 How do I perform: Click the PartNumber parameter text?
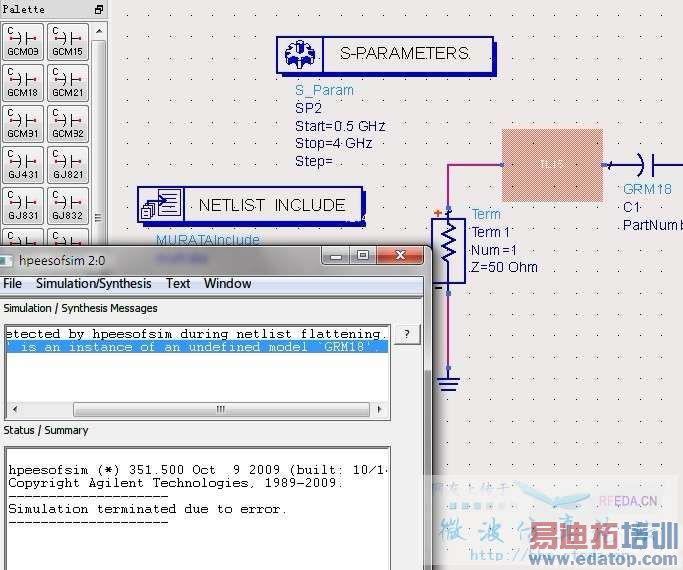click(x=653, y=225)
